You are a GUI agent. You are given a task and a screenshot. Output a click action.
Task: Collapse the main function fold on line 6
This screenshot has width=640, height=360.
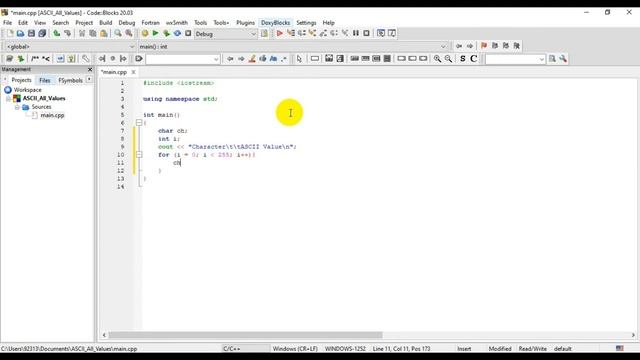tap(139, 122)
